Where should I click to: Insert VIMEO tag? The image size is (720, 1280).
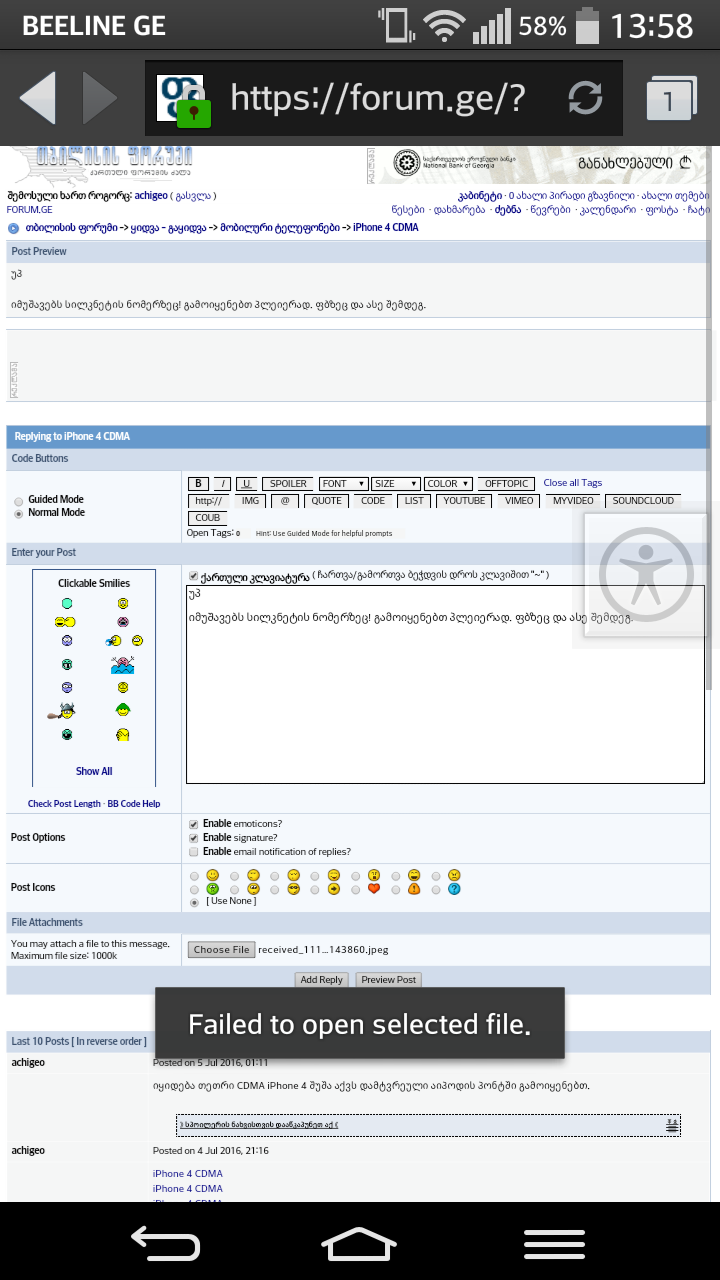[x=519, y=501]
